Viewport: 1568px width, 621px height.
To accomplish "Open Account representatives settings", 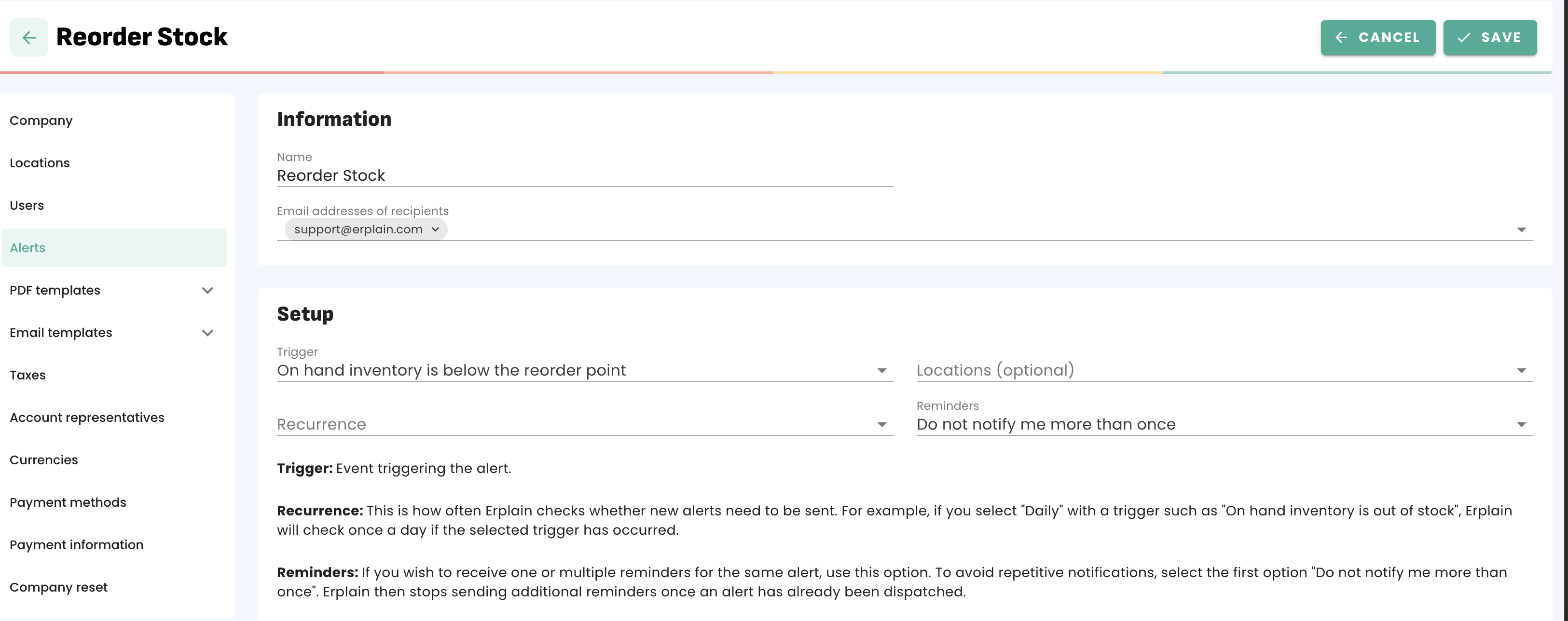I will pyautogui.click(x=86, y=418).
